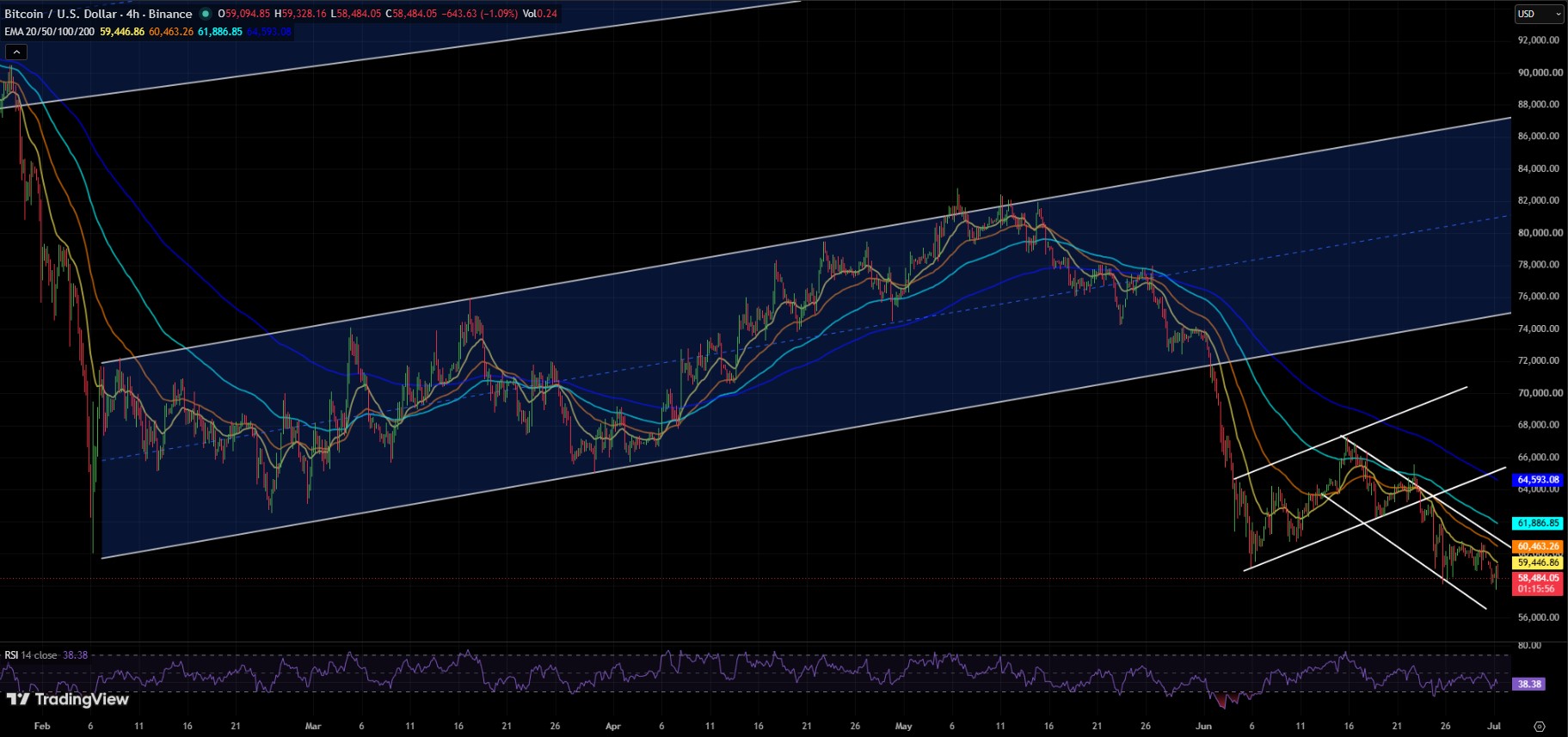
Task: Click the open price O59,094.85
Action: pos(244,14)
